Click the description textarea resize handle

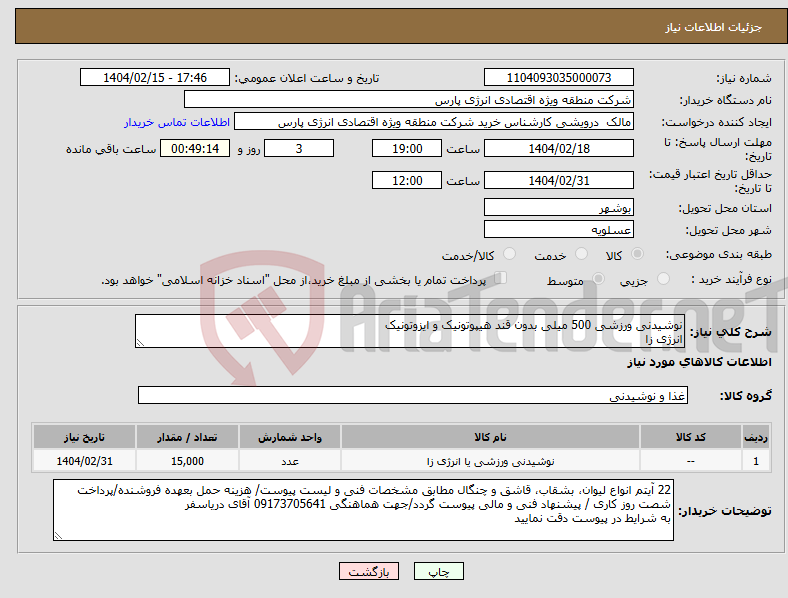coord(140,343)
